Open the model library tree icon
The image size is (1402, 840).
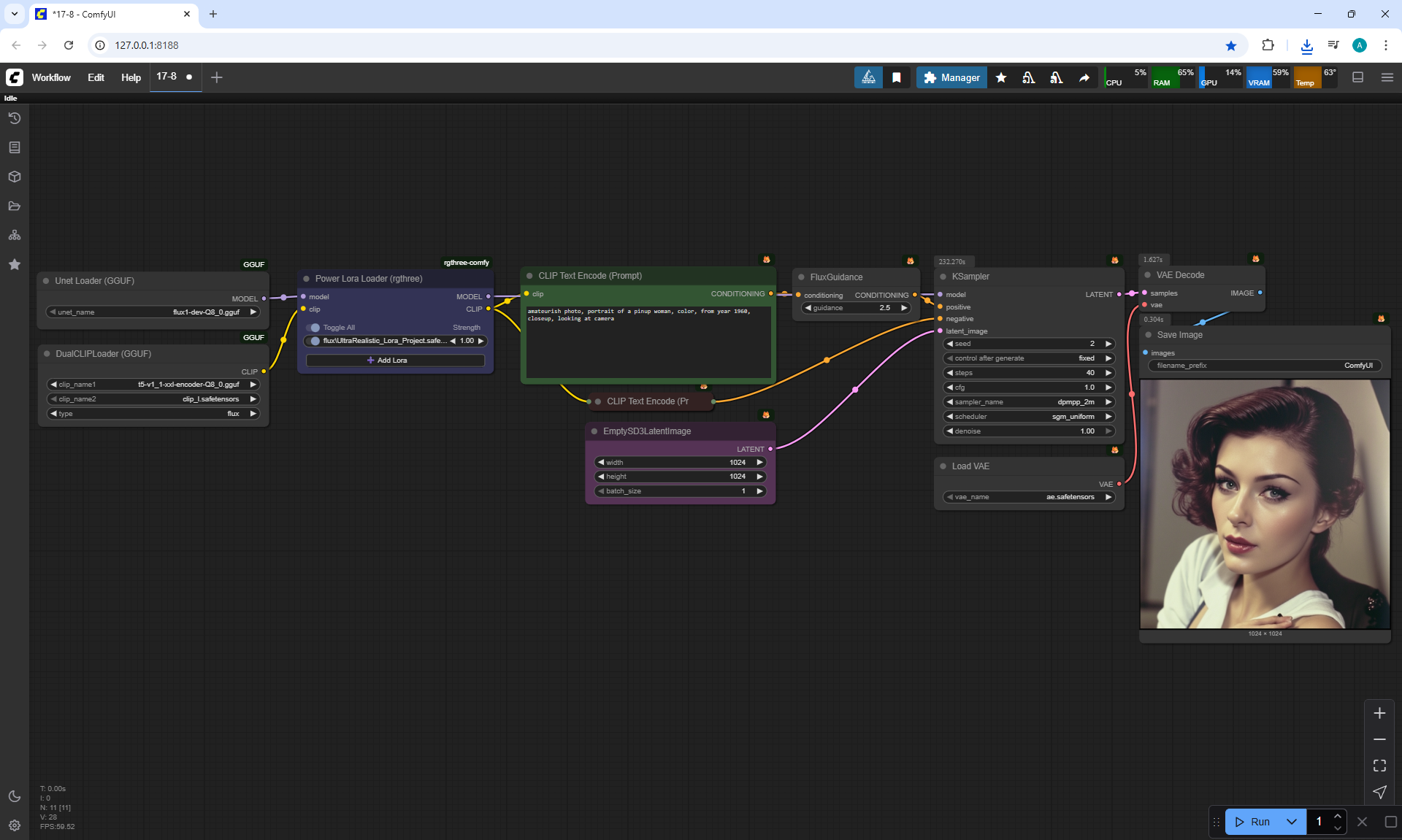pos(14,235)
